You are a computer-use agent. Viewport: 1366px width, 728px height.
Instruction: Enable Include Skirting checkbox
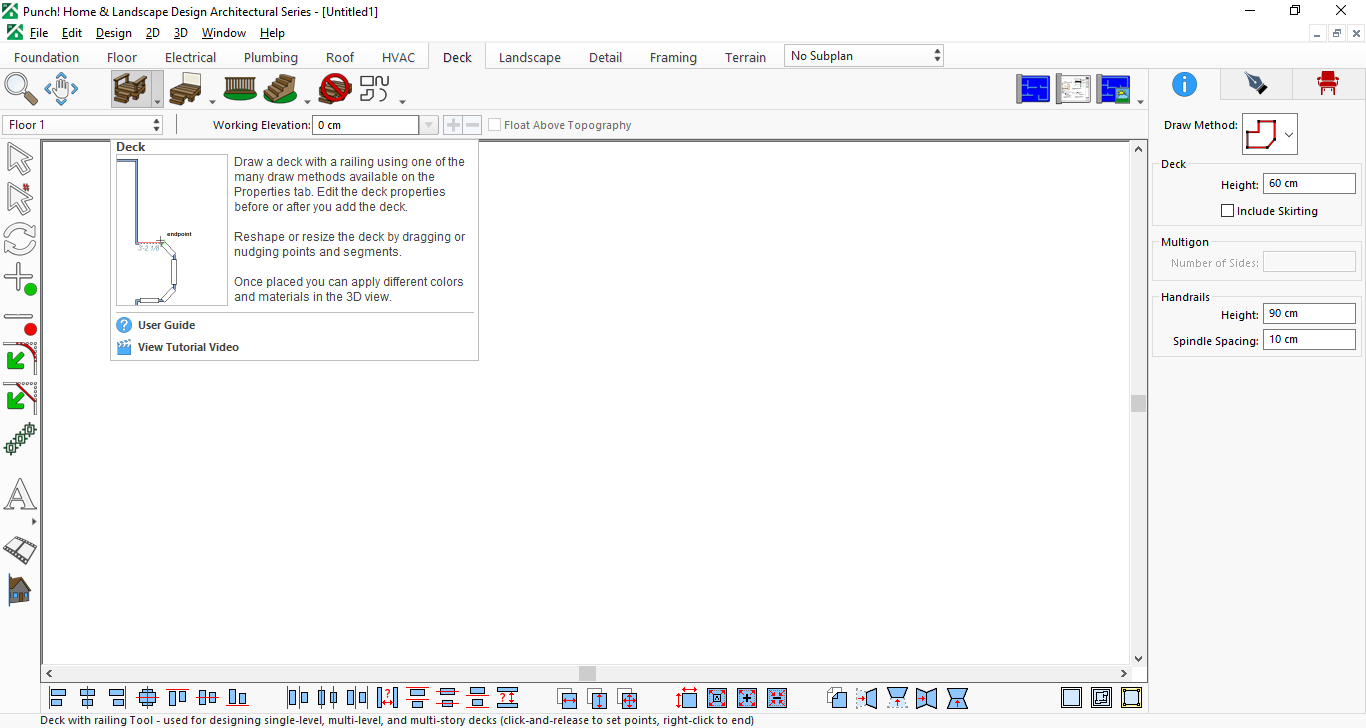point(1228,211)
